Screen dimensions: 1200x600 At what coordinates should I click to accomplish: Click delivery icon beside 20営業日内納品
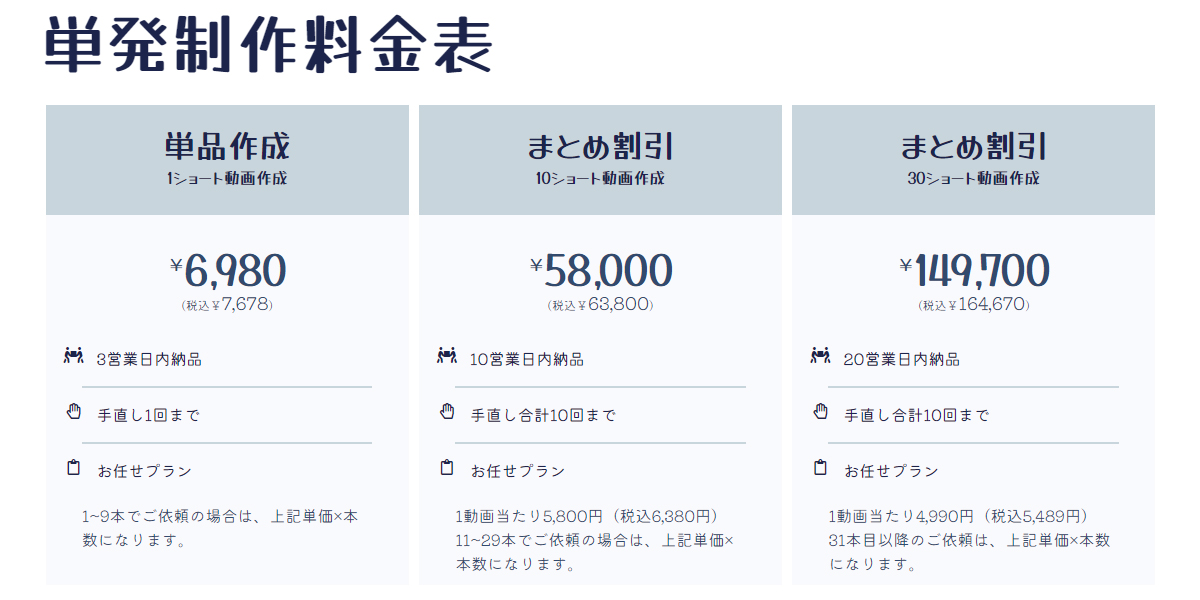tap(820, 355)
